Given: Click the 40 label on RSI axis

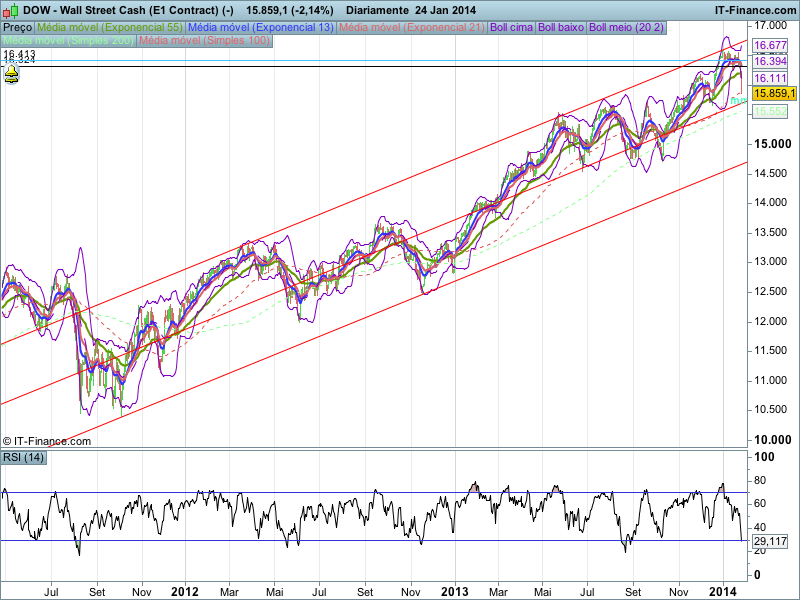Looking at the screenshot, I should point(760,527).
